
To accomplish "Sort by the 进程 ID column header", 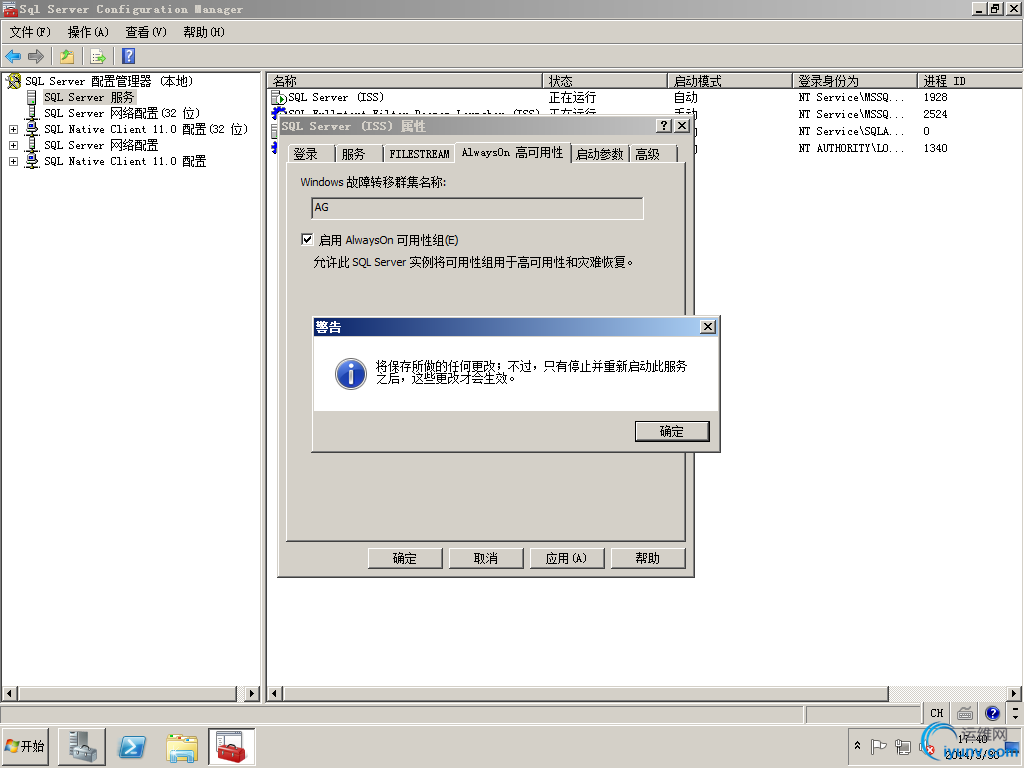I will coord(969,81).
